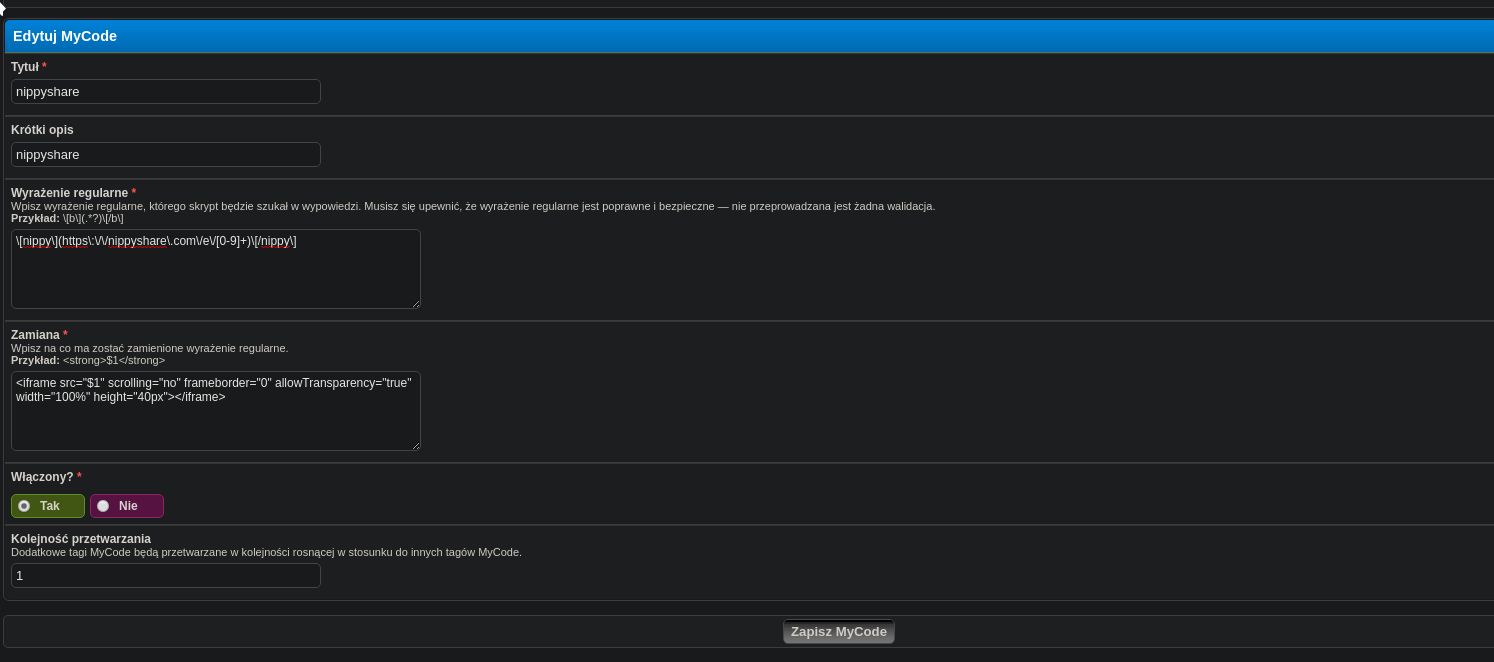Viewport: 1494px width, 662px height.
Task: Click the Edytuj MyCode header bar
Action: click(749, 36)
